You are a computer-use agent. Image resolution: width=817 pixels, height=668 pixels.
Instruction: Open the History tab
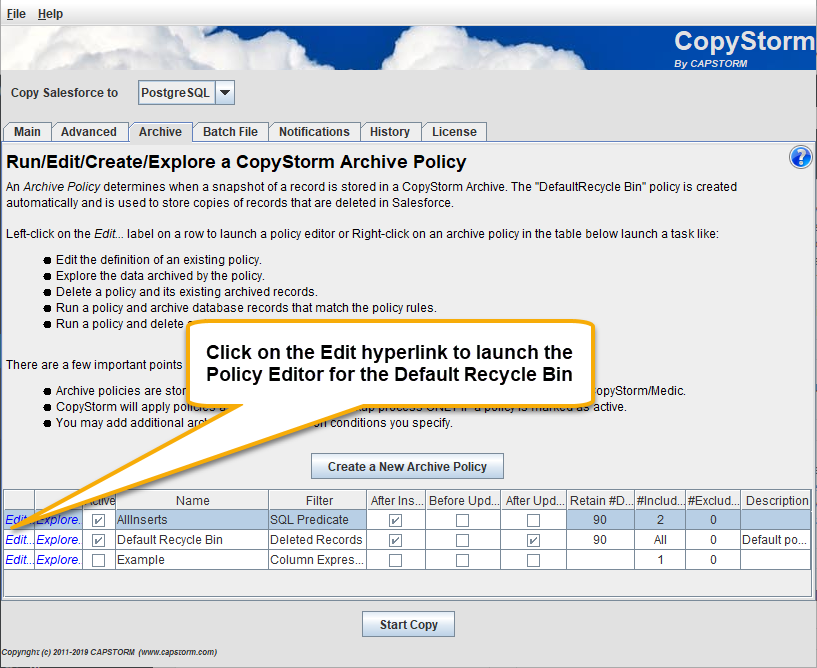coord(390,132)
